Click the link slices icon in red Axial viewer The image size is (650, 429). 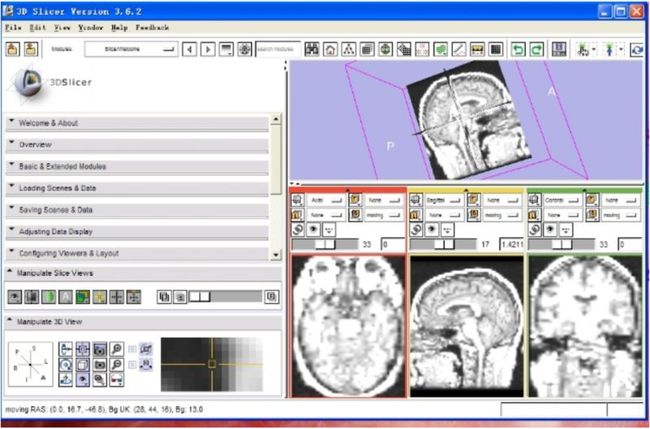[298, 229]
